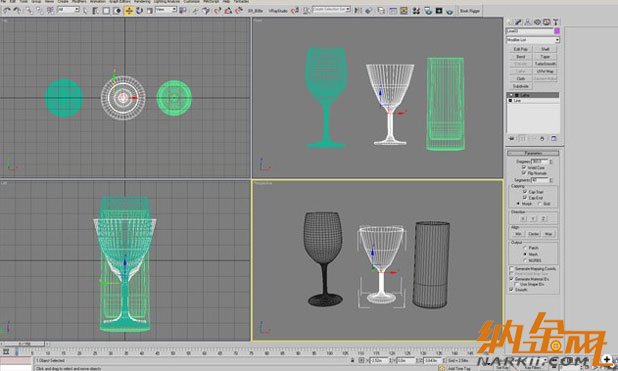
Task: Toggle the Smooth checkbox
Action: (x=512, y=289)
